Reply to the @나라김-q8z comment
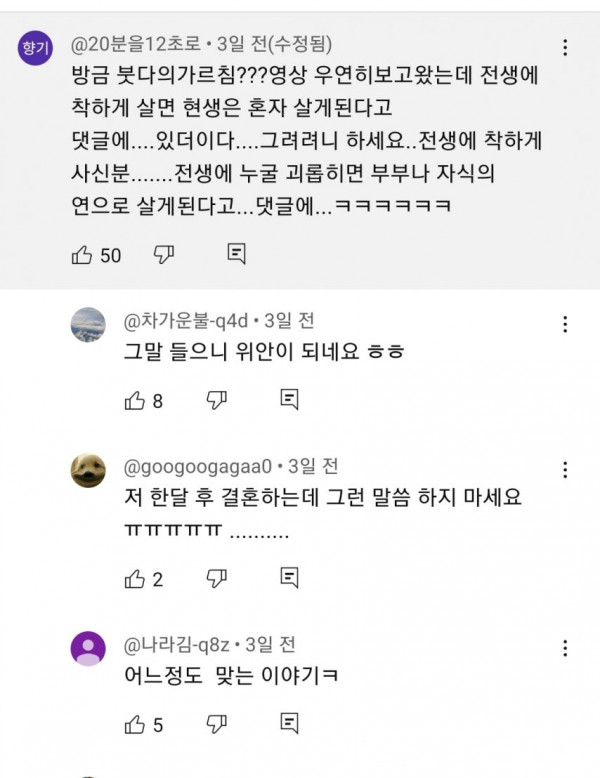 289,723
